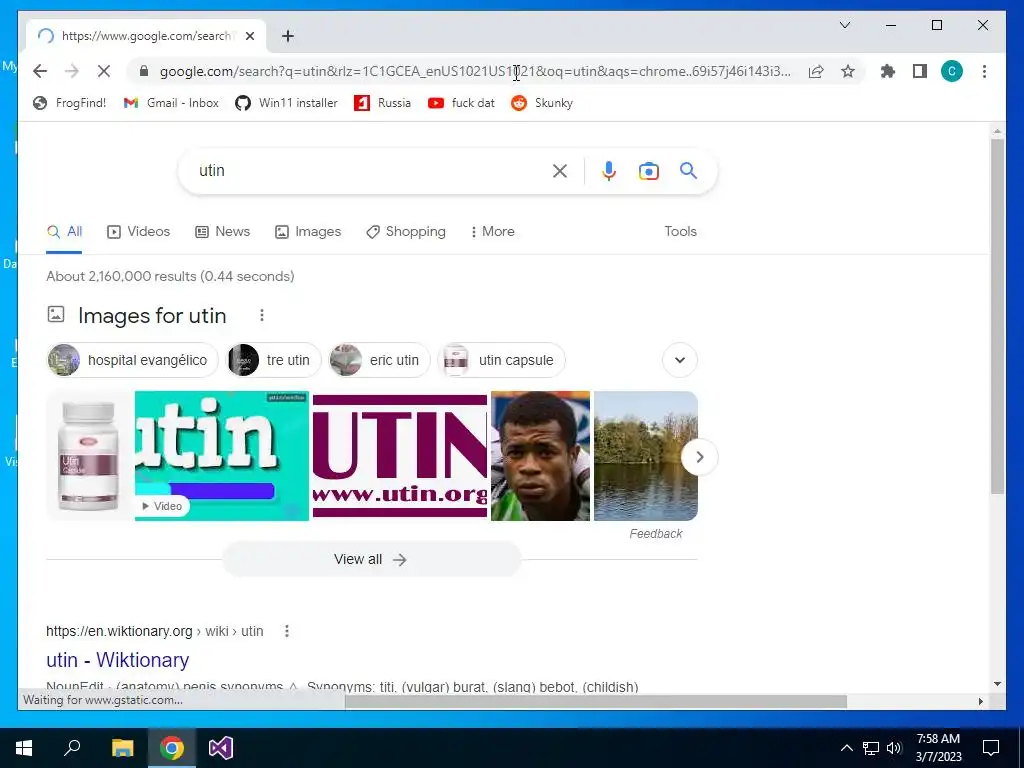The image size is (1024, 768).
Task: Open the network tray icon
Action: point(871,748)
